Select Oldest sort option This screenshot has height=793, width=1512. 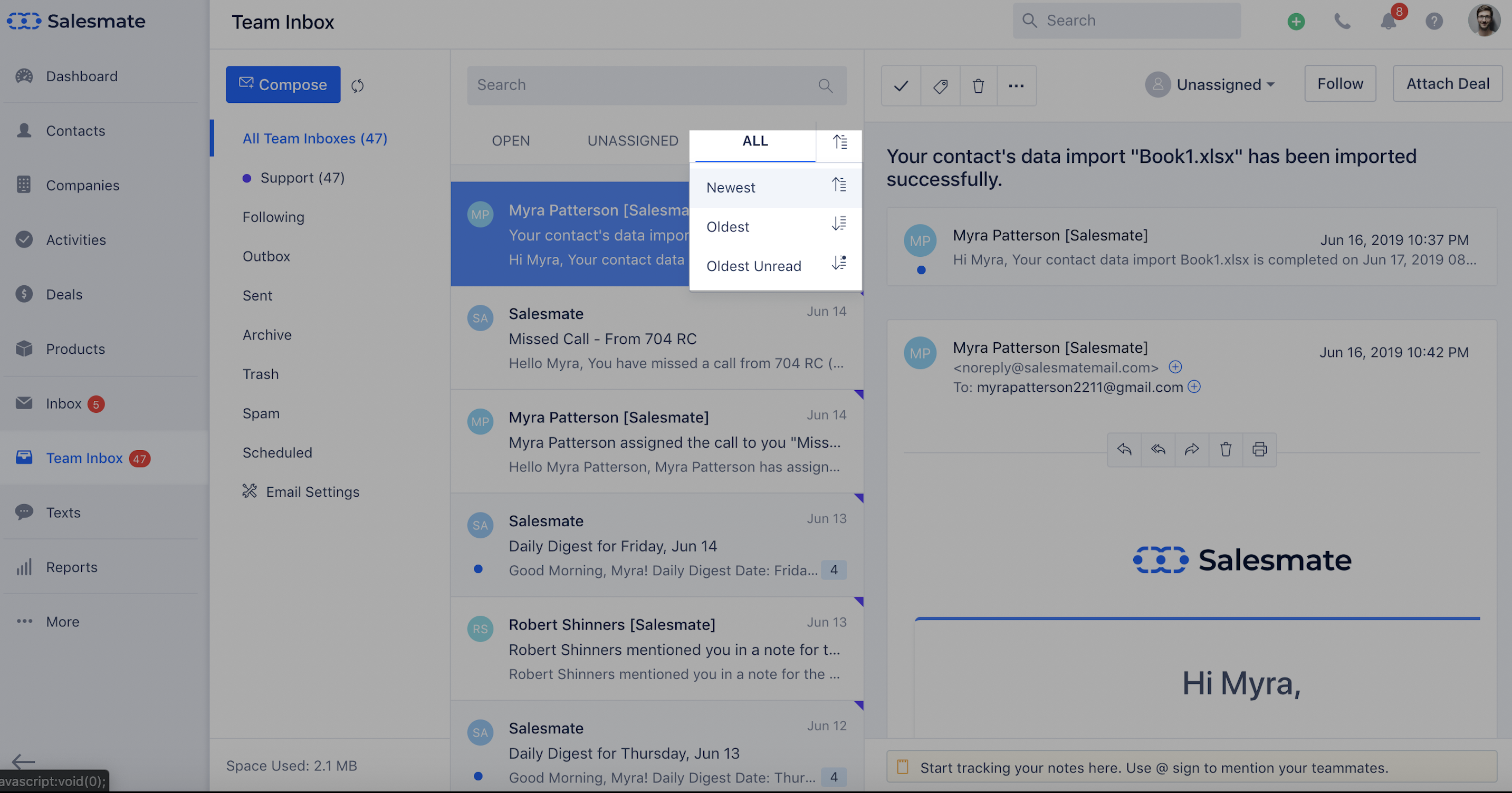pos(776,226)
